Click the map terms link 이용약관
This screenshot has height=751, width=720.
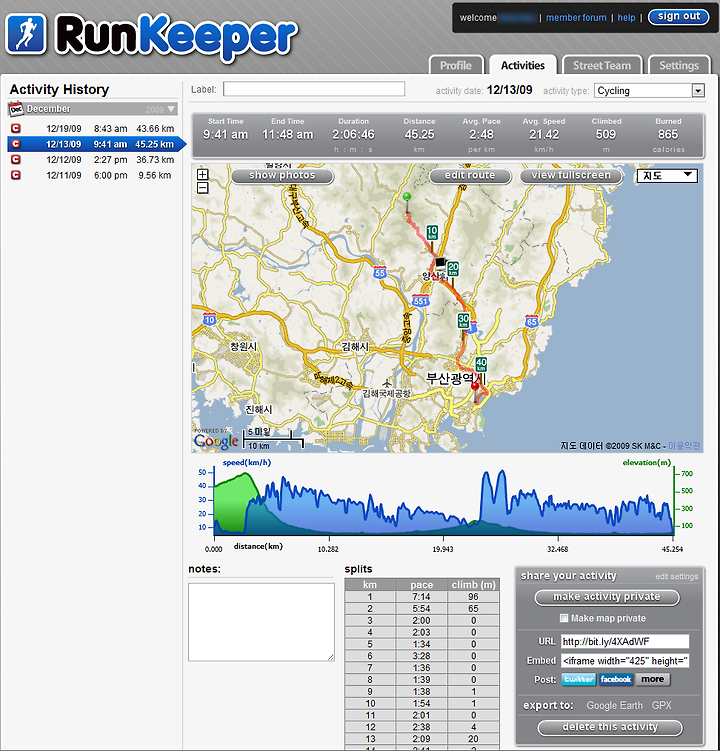click(x=684, y=446)
